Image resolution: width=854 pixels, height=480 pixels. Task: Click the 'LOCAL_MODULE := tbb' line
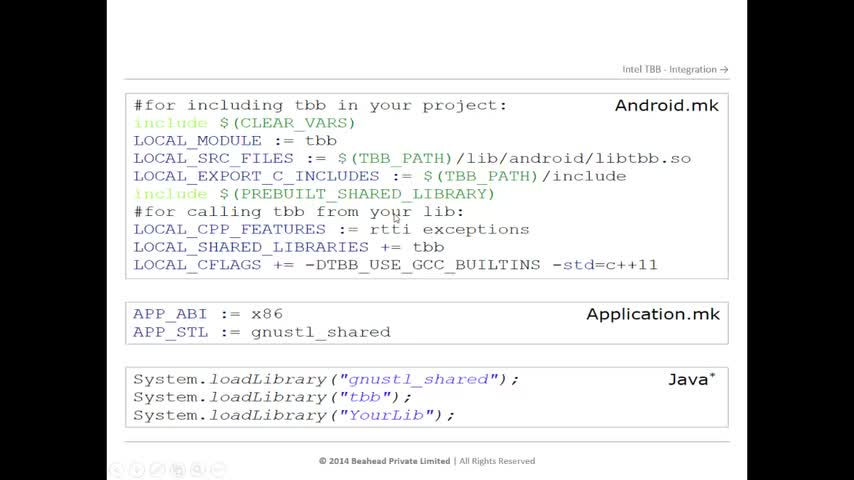235,141
